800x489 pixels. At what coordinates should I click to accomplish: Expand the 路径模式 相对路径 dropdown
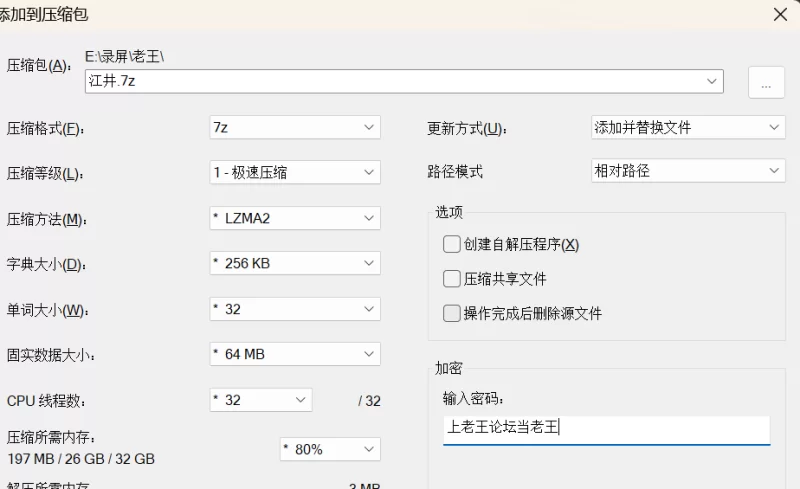[x=688, y=170]
